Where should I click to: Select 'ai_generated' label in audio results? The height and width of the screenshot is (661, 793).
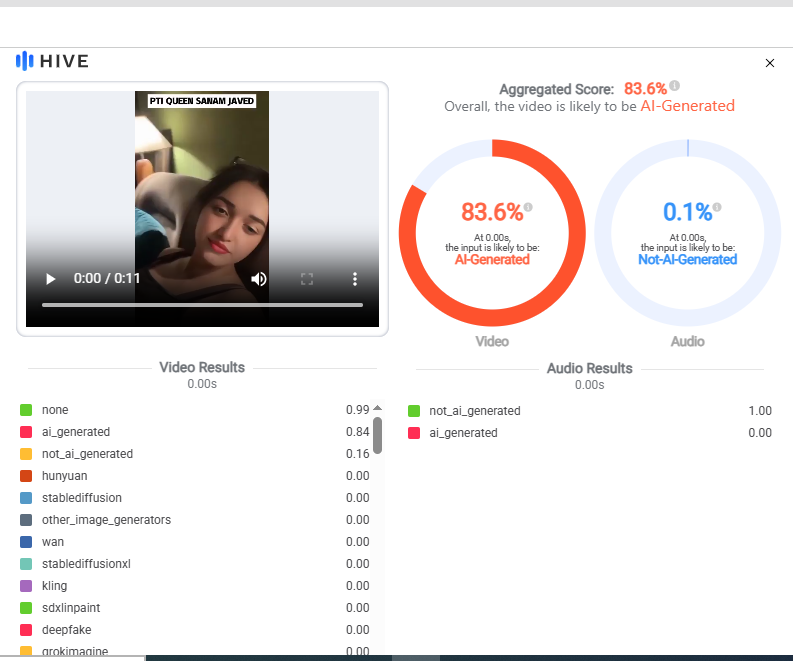463,433
